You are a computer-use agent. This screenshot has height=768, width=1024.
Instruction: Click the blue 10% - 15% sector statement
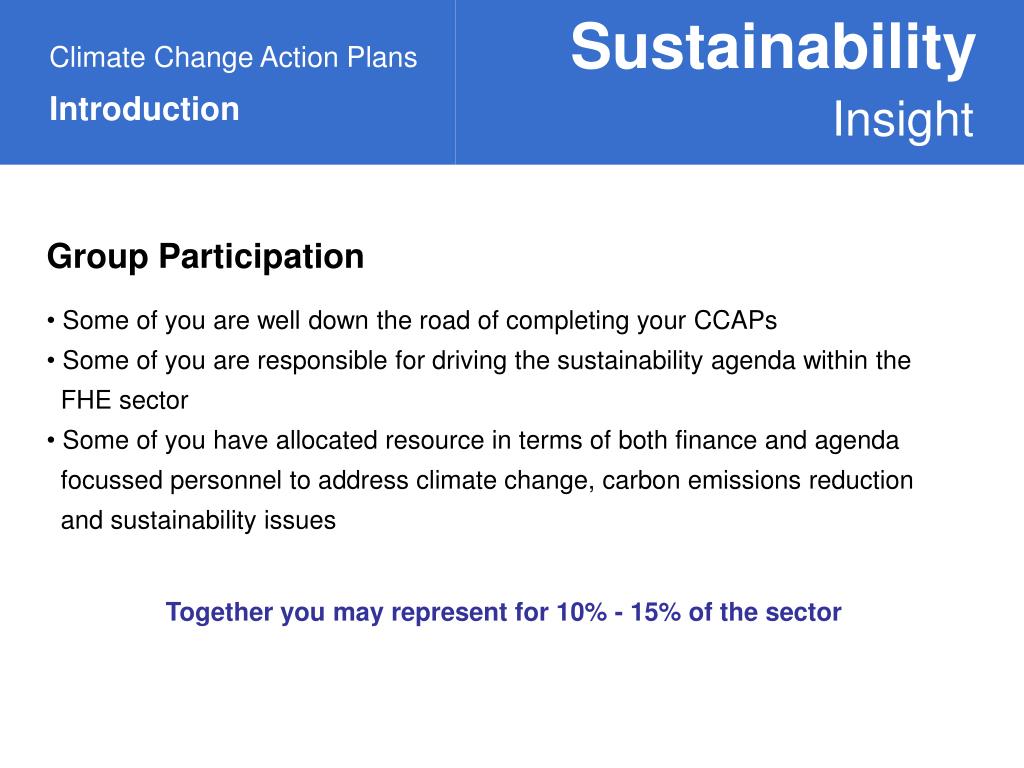504,613
